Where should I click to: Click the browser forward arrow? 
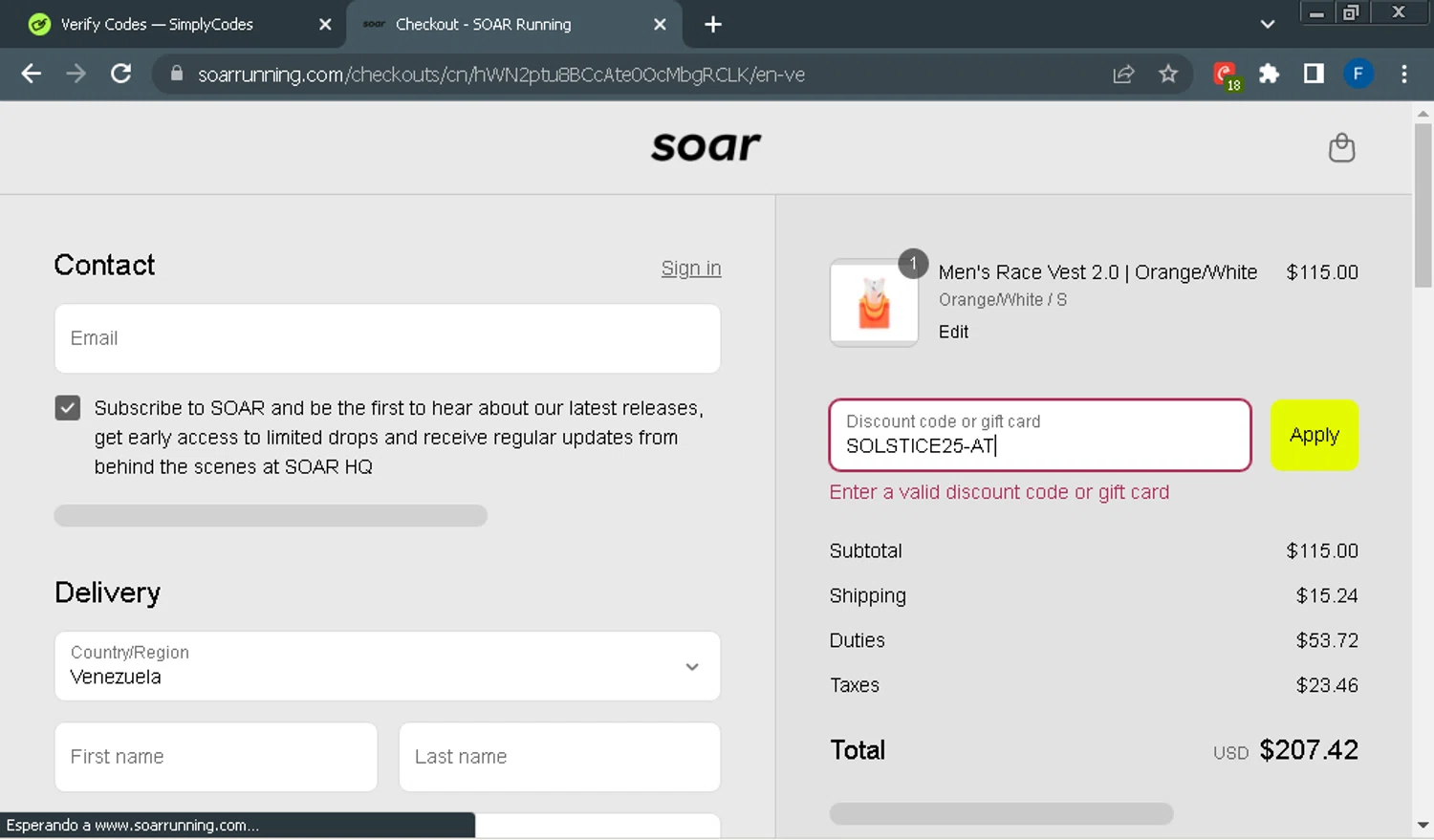(x=76, y=74)
